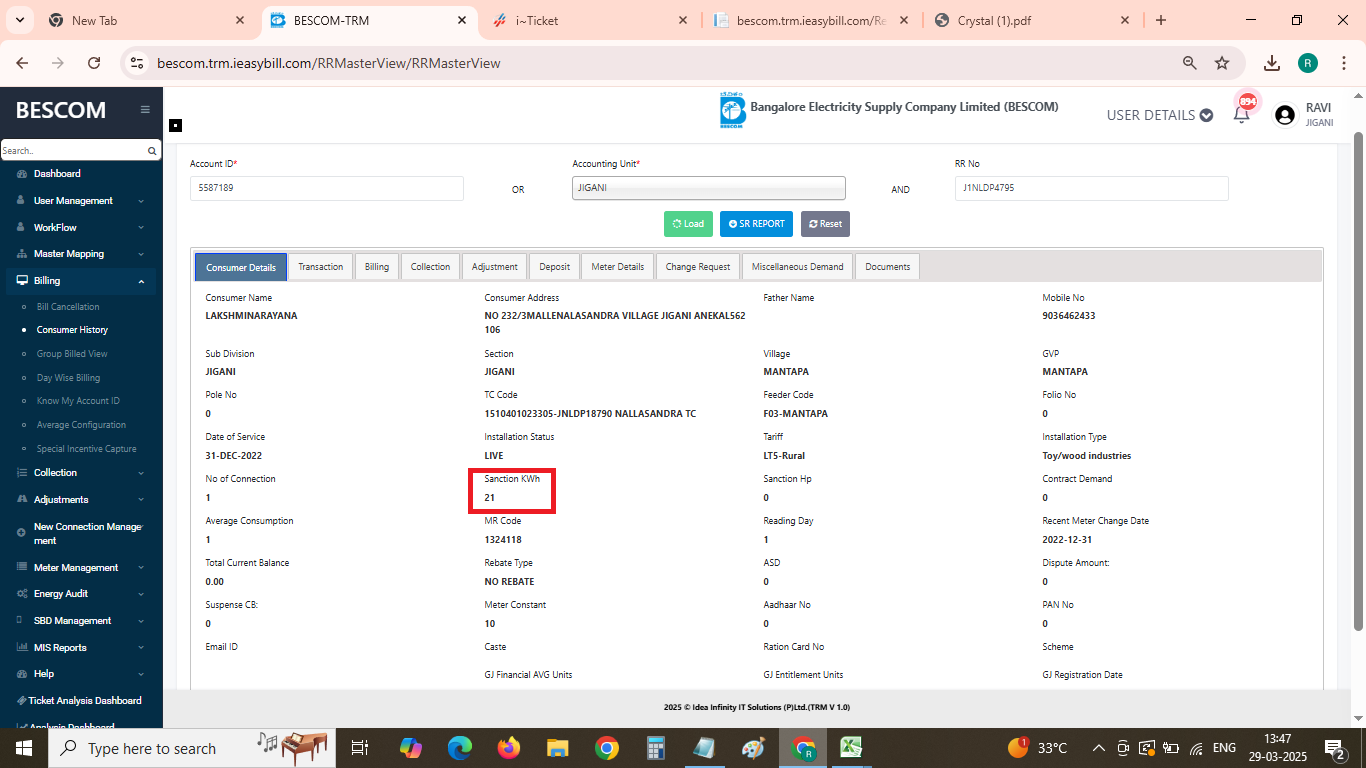This screenshot has height=768, width=1366.
Task: Switch to Billing tab
Action: click(377, 267)
